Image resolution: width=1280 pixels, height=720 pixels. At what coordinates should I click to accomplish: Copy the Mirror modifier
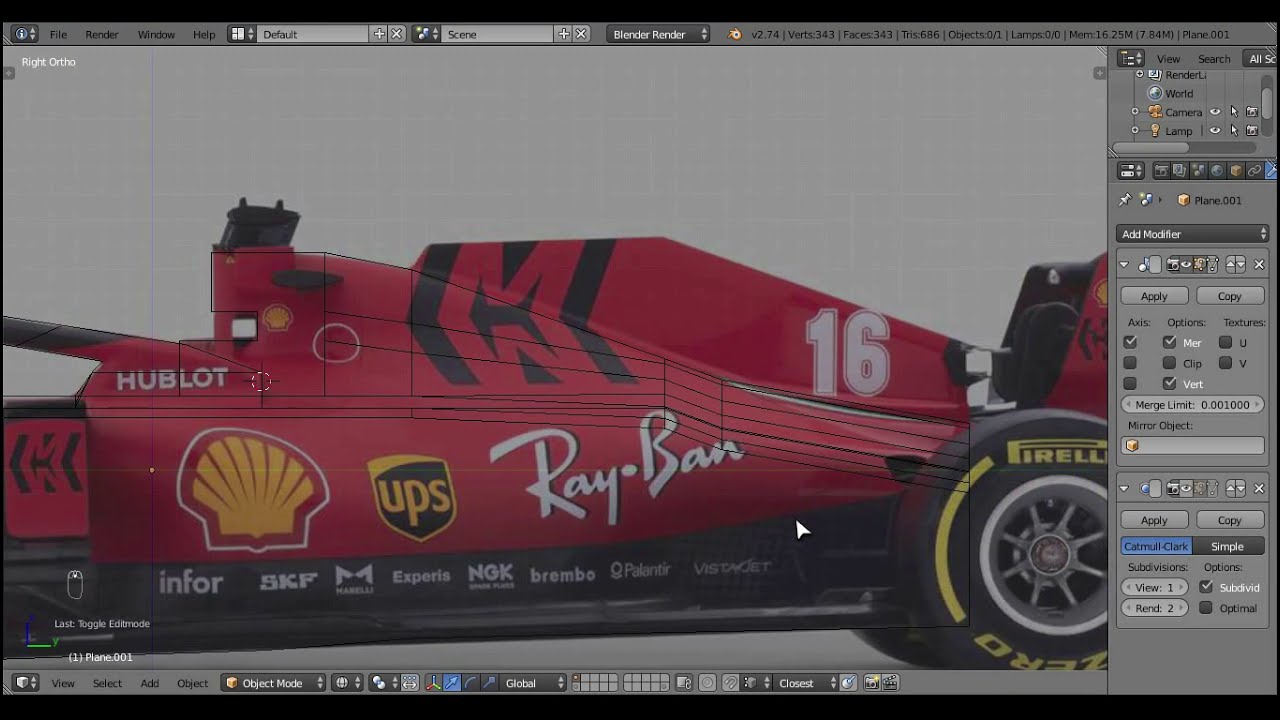(x=1229, y=296)
